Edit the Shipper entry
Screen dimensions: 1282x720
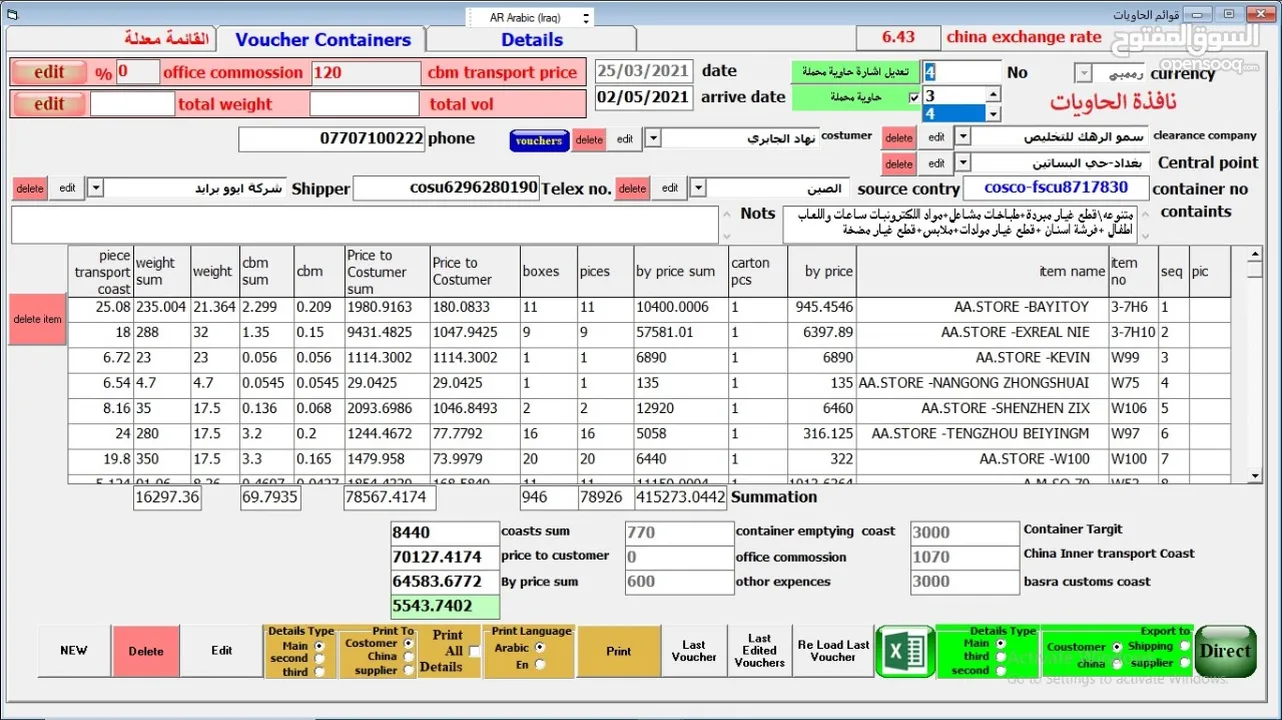tap(67, 187)
